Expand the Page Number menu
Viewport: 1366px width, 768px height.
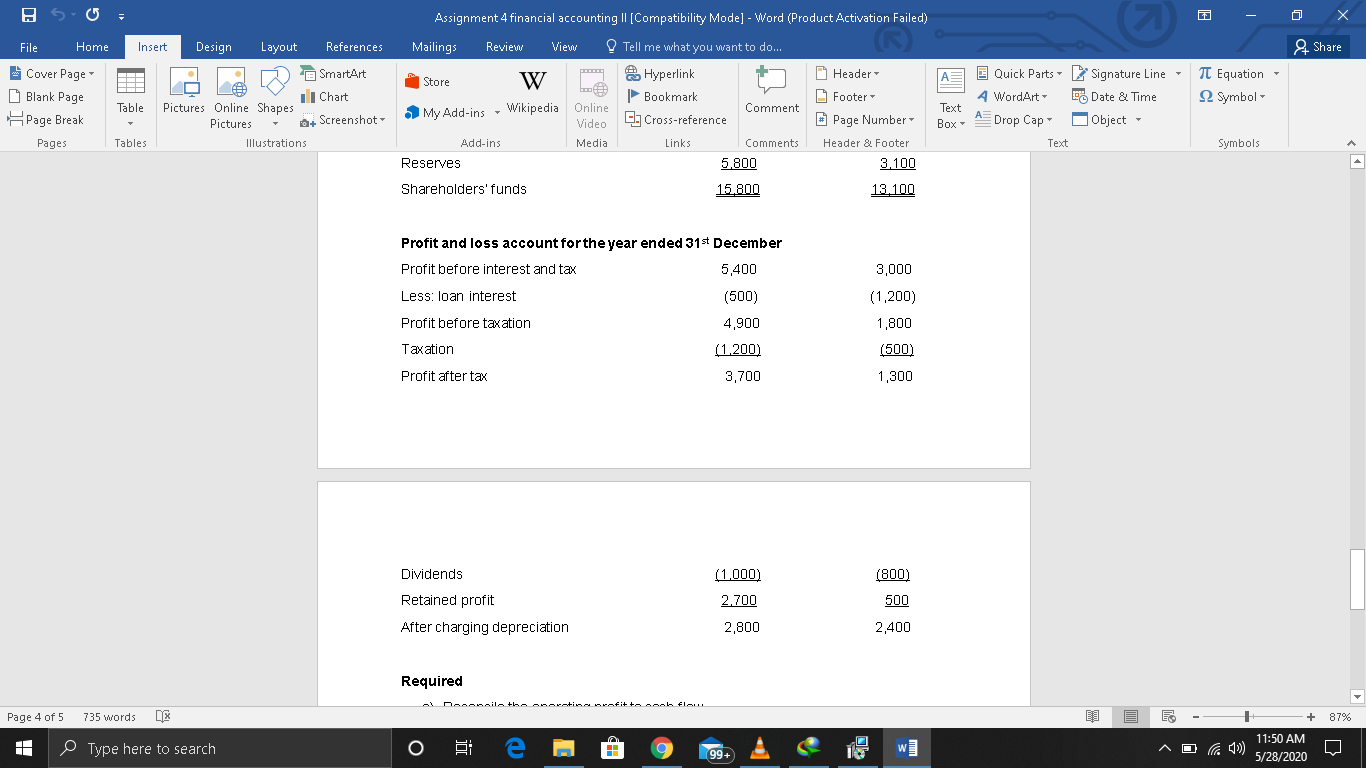coord(864,119)
